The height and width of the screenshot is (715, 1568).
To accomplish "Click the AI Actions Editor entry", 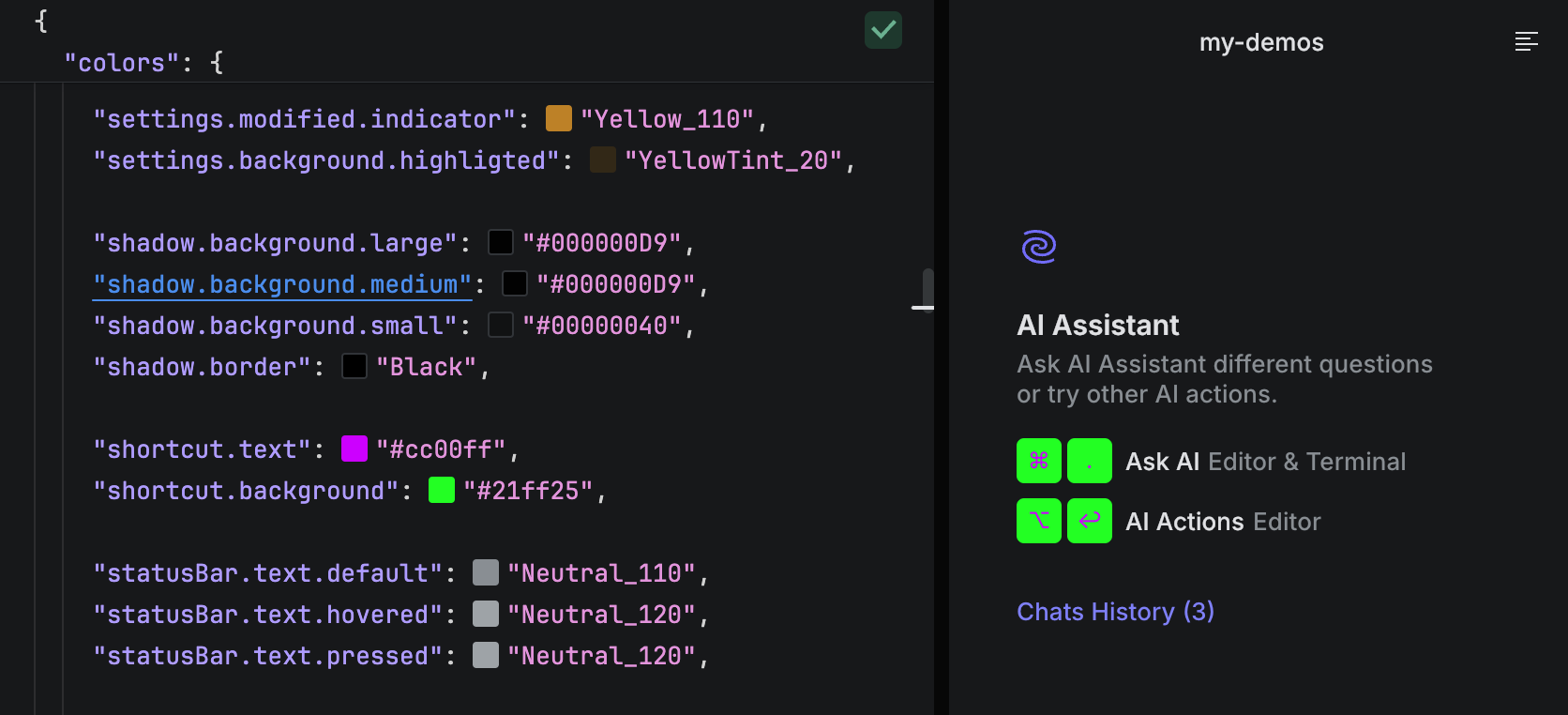I will [x=1223, y=521].
